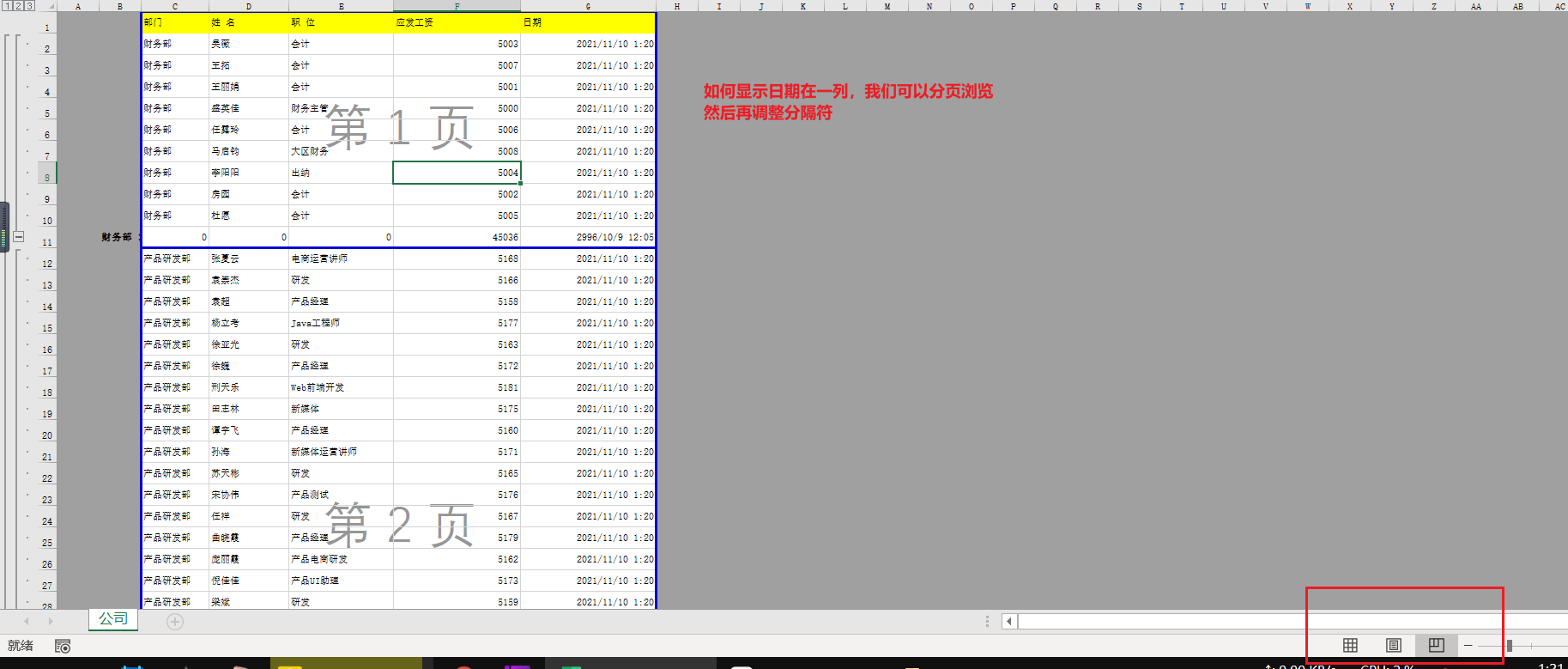This screenshot has width=1568, height=669.
Task: Select the cell with 产品测试
Action: click(341, 495)
